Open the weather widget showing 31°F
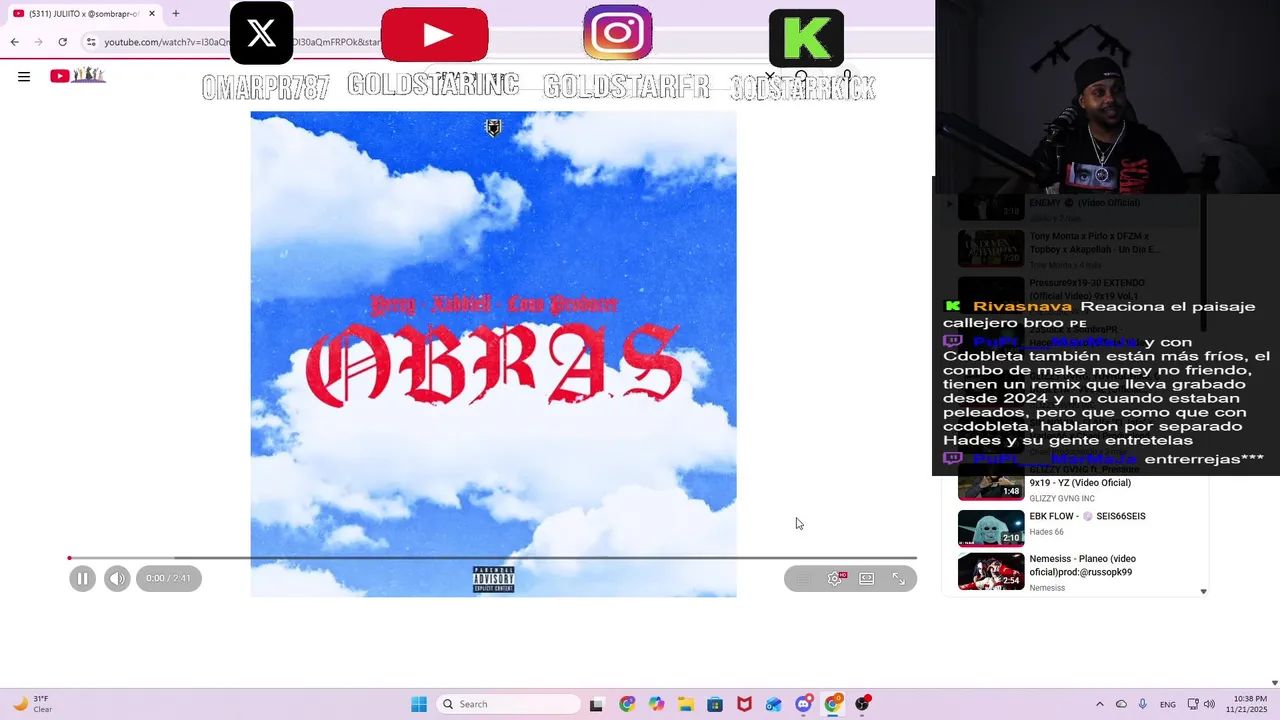This screenshot has width=1280, height=720. (x=32, y=704)
